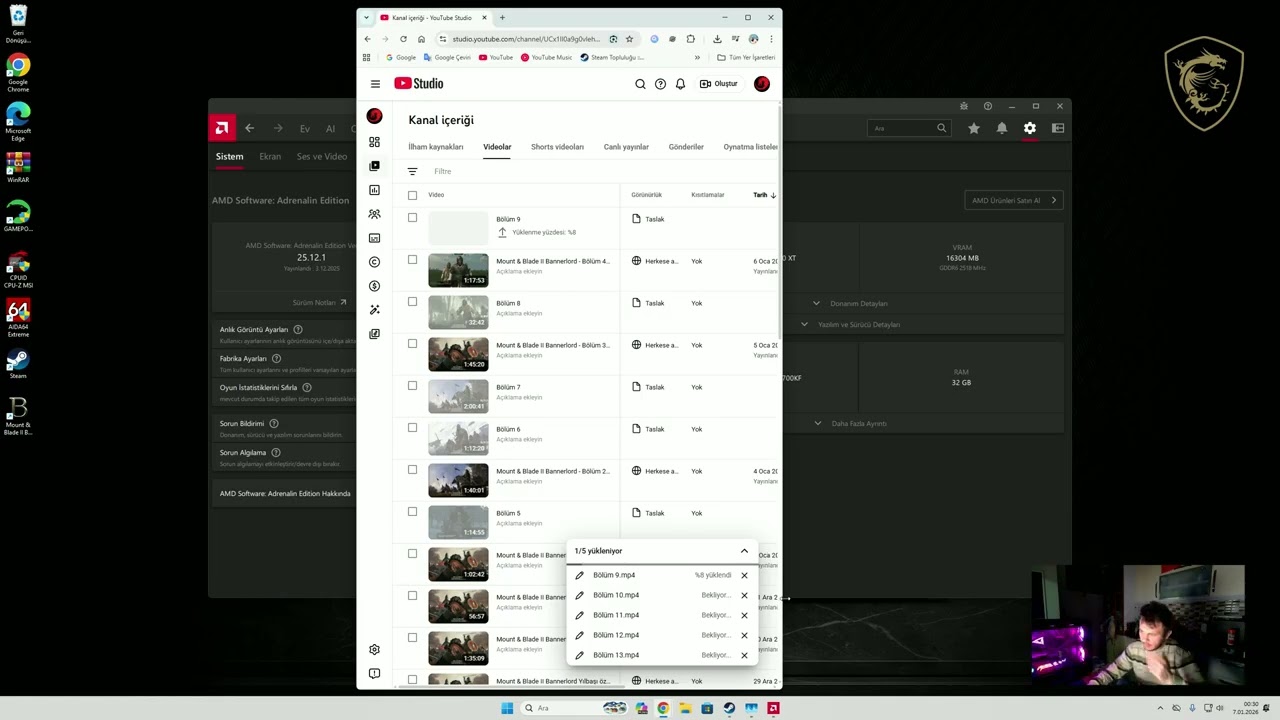Image resolution: width=1280 pixels, height=720 pixels.
Task: Open the Subtitles icon in Studio sidebar
Action: pyautogui.click(x=374, y=238)
